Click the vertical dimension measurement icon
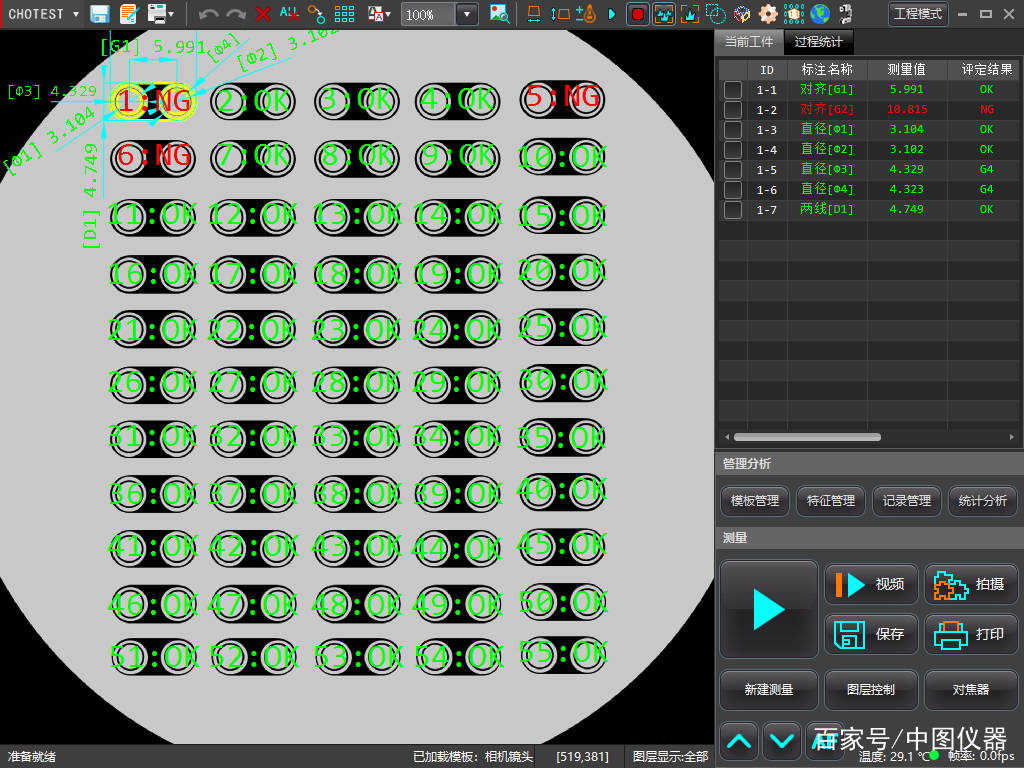Image resolution: width=1024 pixels, height=768 pixels. coord(560,14)
